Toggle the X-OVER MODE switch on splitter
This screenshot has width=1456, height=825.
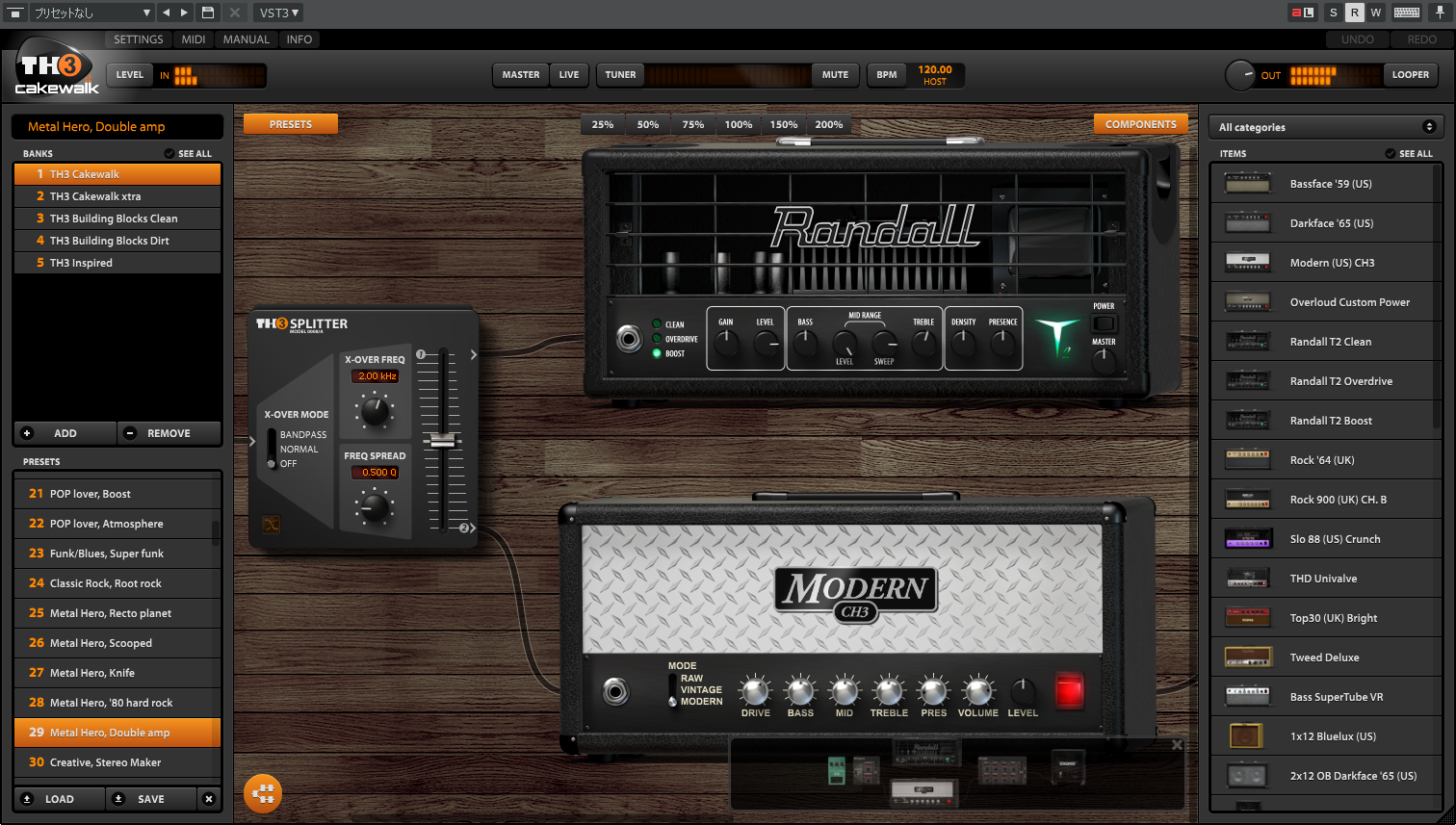271,449
